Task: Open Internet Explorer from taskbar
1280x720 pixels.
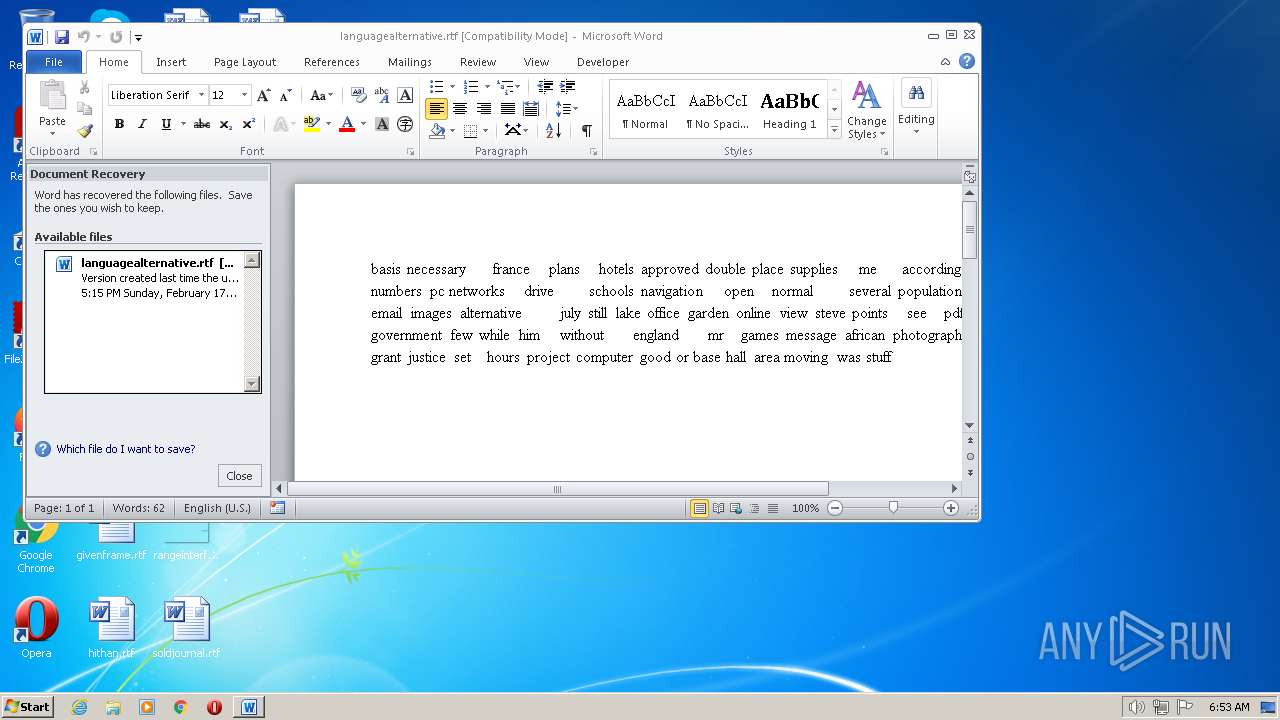Action: point(79,707)
